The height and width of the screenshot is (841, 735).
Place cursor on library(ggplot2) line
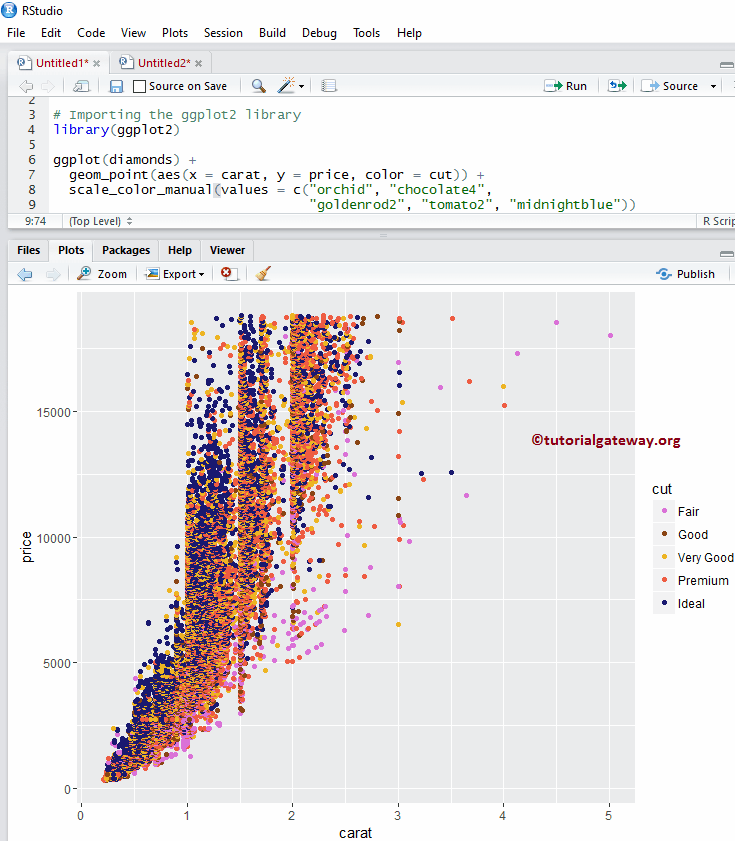[116, 130]
